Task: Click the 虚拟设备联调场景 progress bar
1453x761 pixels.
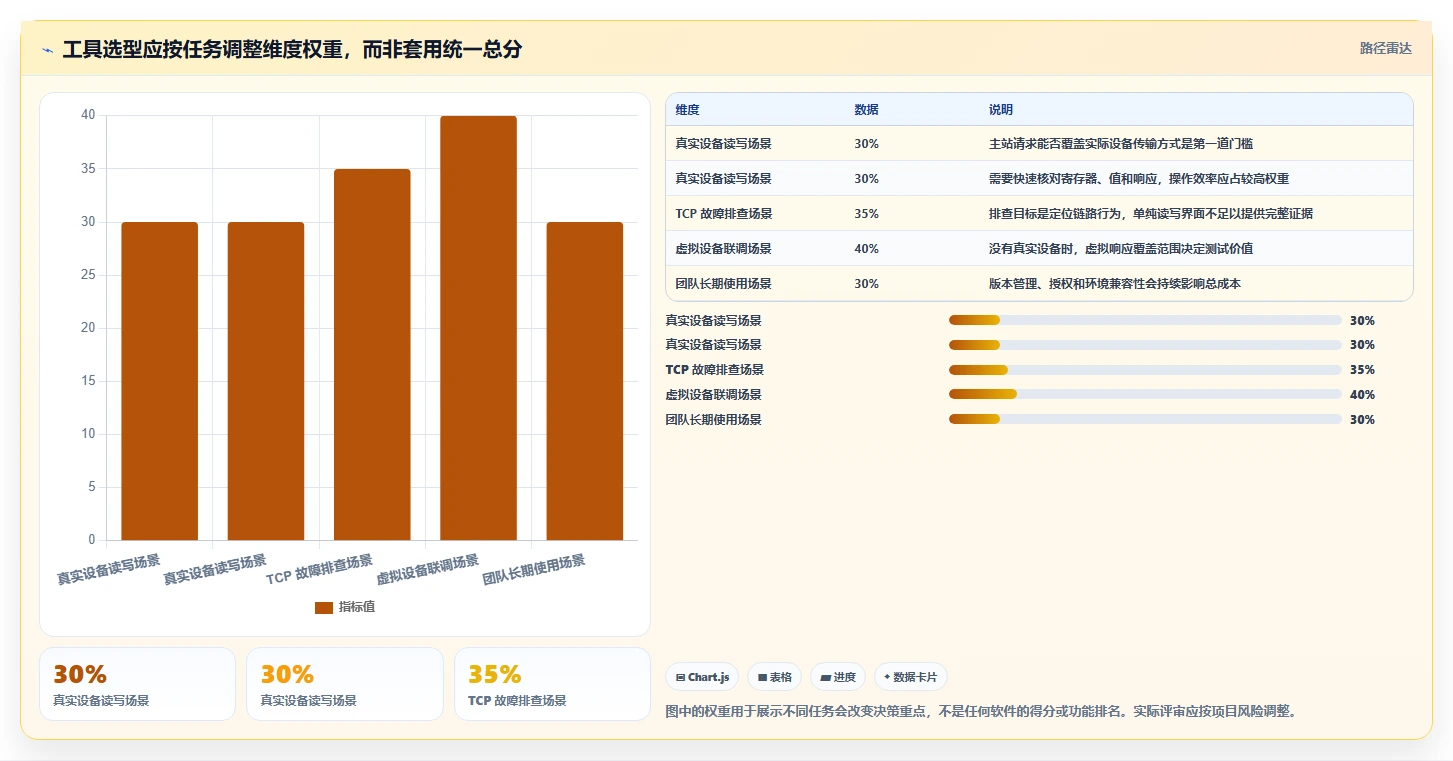Action: [1145, 395]
